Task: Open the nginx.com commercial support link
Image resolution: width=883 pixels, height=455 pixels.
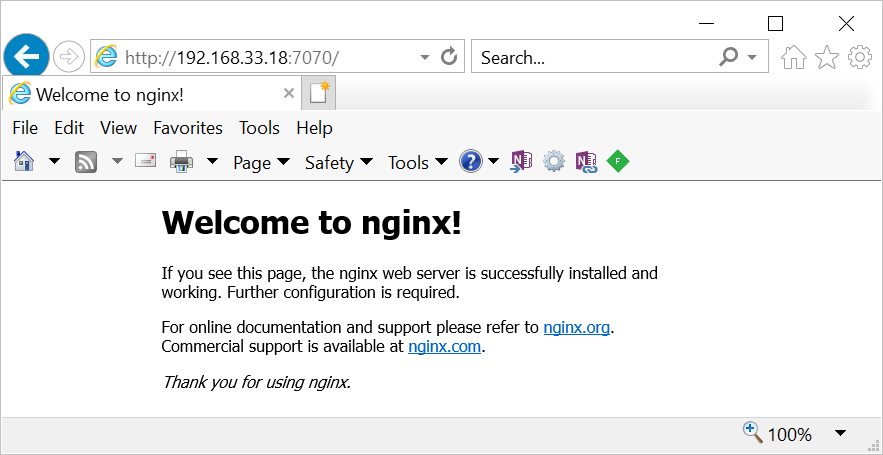Action: (x=445, y=347)
